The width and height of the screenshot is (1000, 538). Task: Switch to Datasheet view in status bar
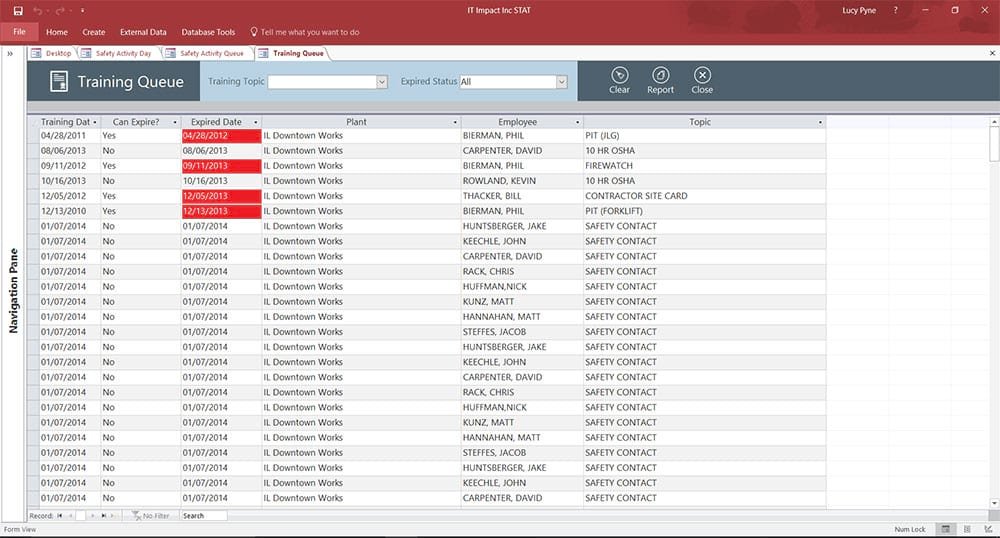tap(967, 529)
